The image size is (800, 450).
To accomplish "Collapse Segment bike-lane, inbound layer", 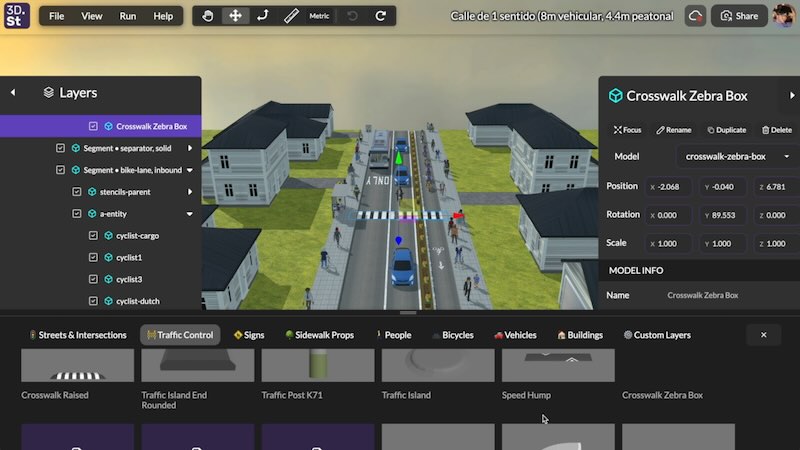I will 190,170.
